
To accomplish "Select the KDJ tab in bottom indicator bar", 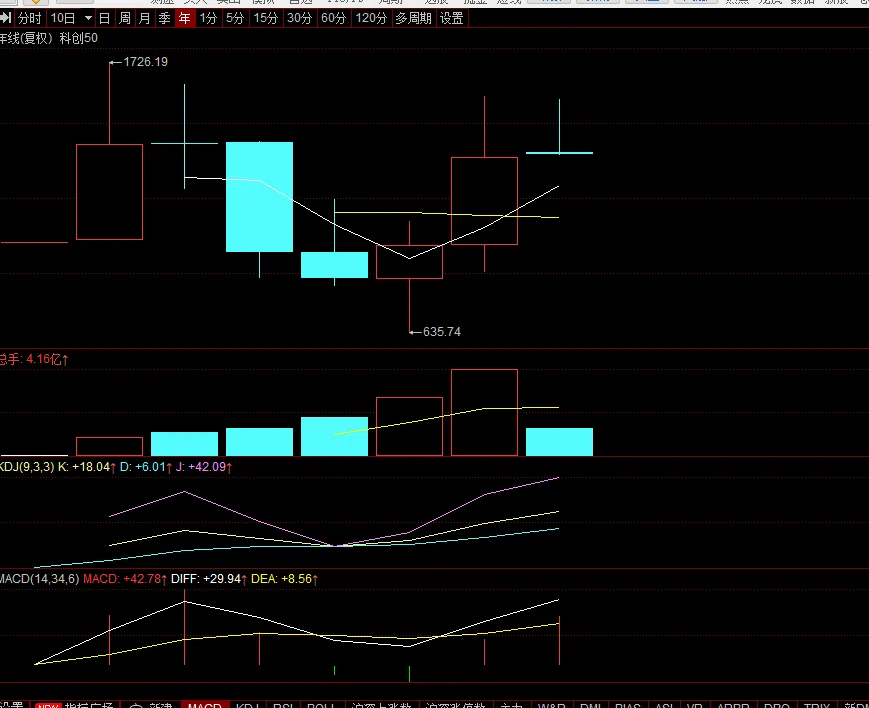I will (x=248, y=705).
